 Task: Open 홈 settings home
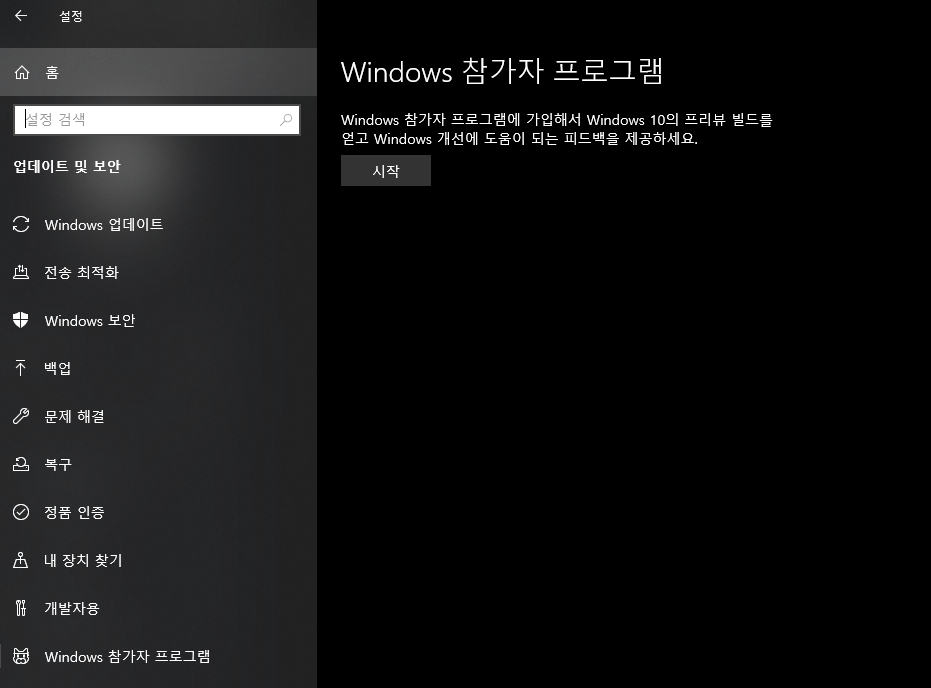[159, 72]
